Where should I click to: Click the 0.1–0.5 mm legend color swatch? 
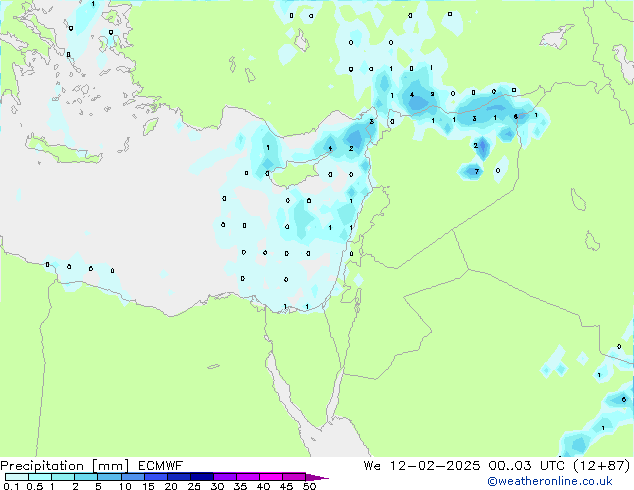[x=17, y=477]
